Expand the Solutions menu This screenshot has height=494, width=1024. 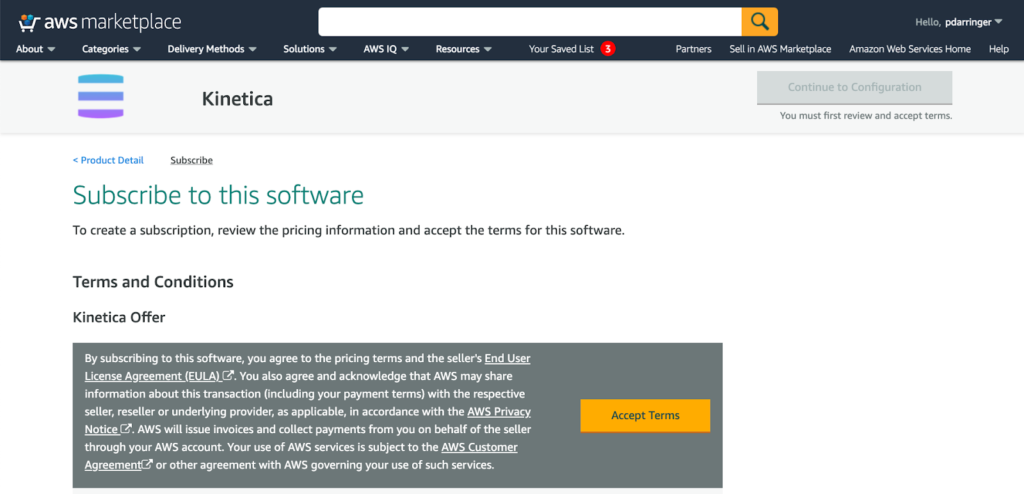point(310,49)
